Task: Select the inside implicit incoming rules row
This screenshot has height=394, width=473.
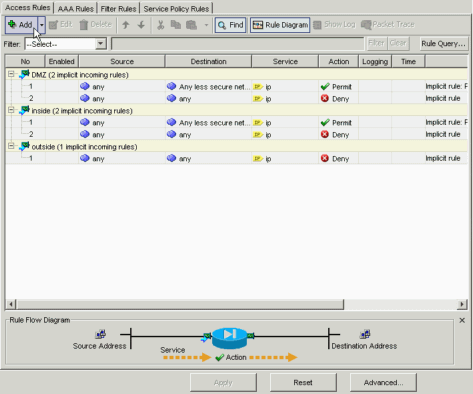Action: point(237,111)
